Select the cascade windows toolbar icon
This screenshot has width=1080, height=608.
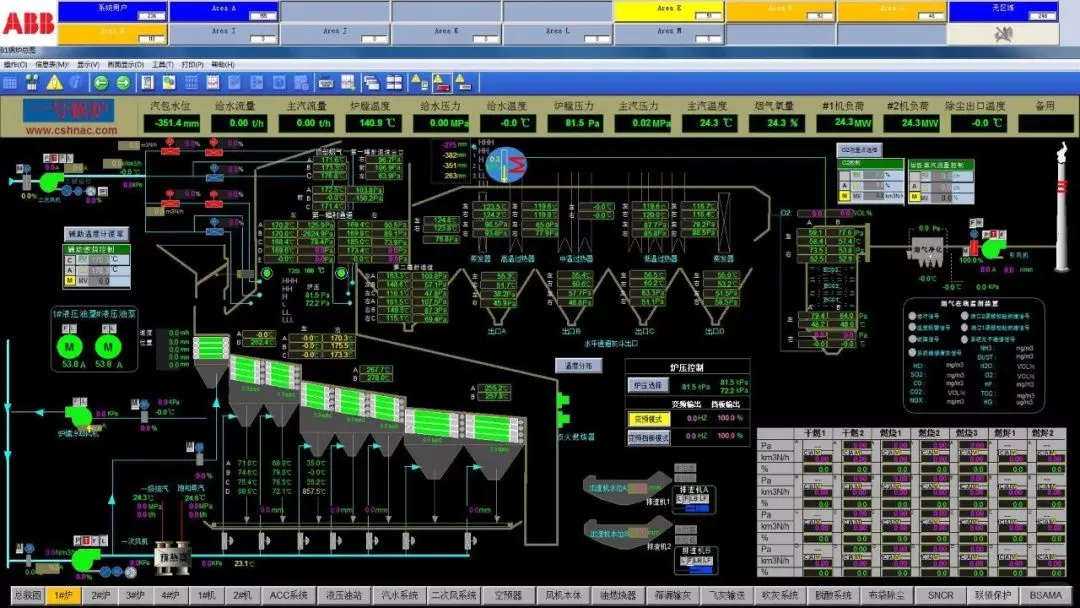[372, 83]
